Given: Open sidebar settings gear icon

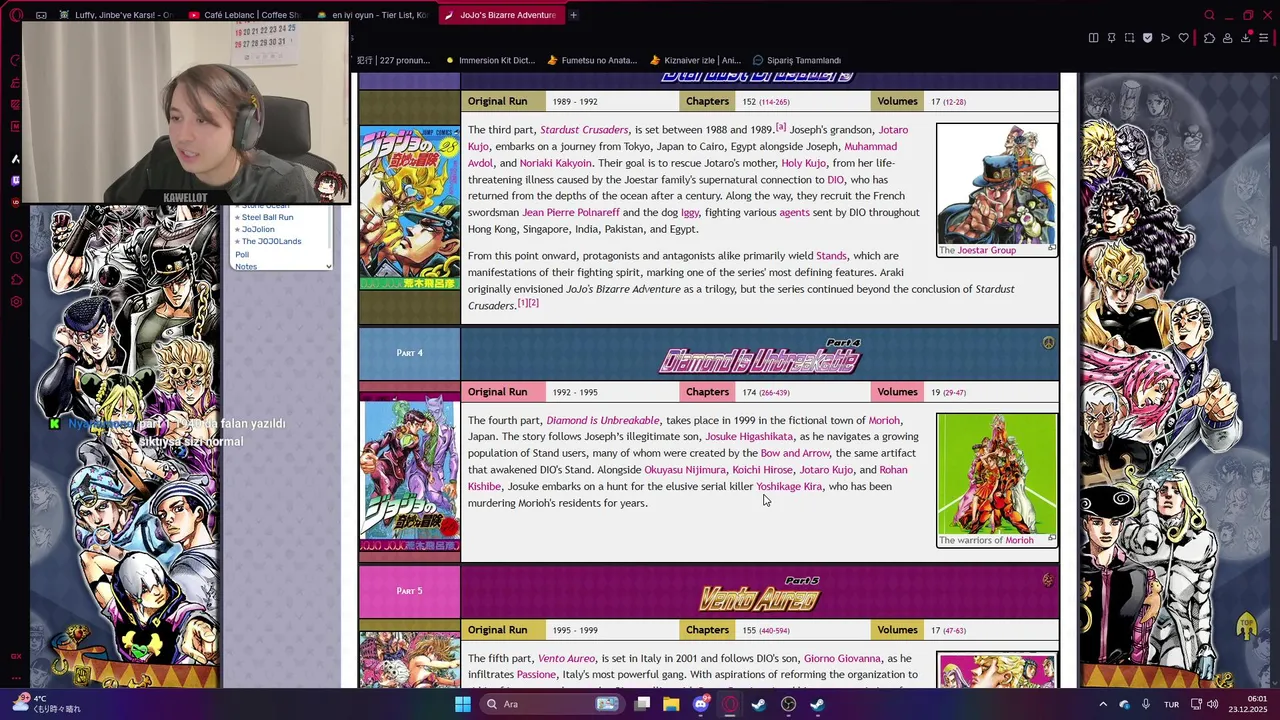Looking at the screenshot, I should pos(16,302).
